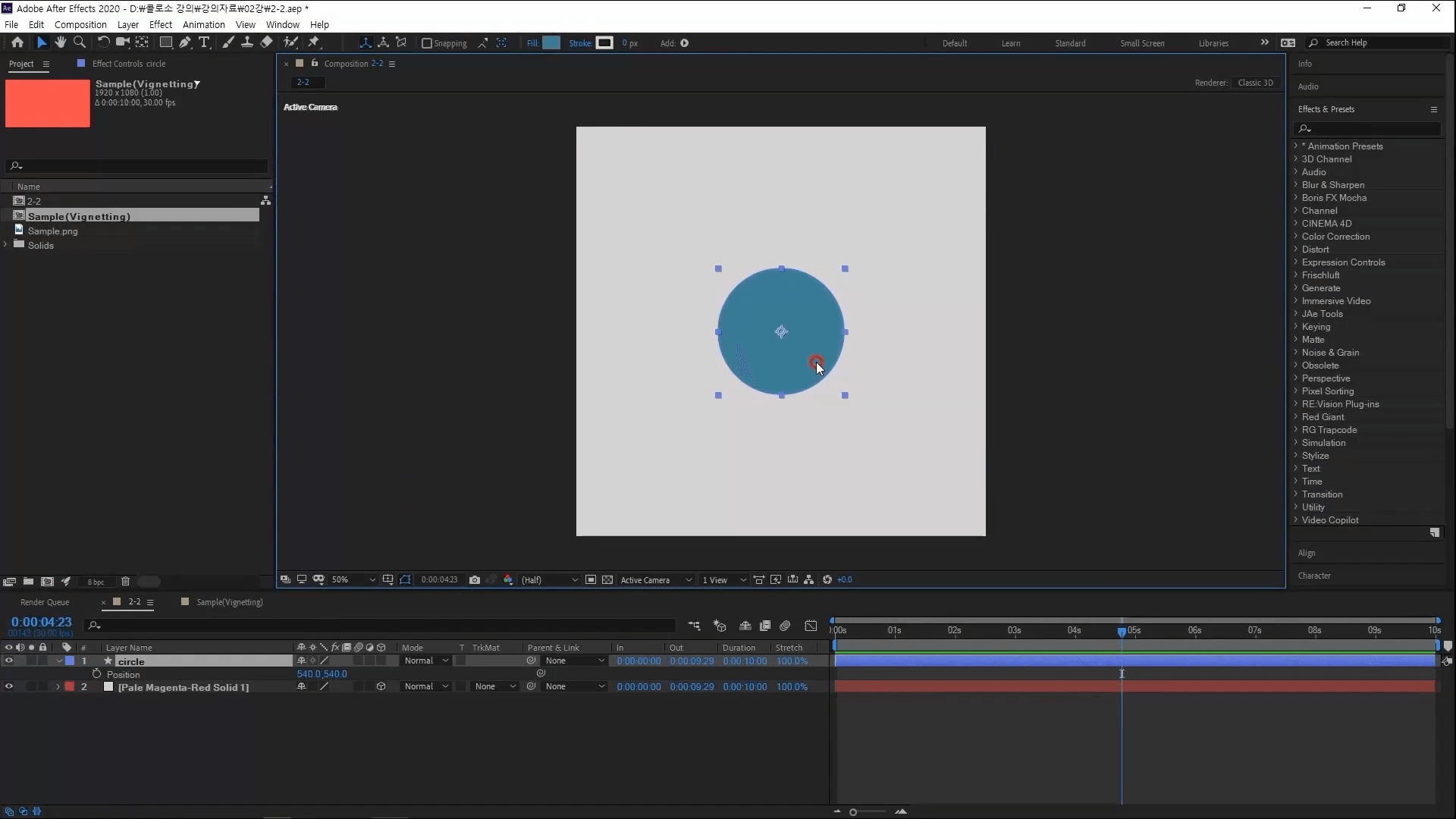Screen dimensions: 1456x819
Task: Select the Rectangle shape tool
Action: (x=165, y=42)
